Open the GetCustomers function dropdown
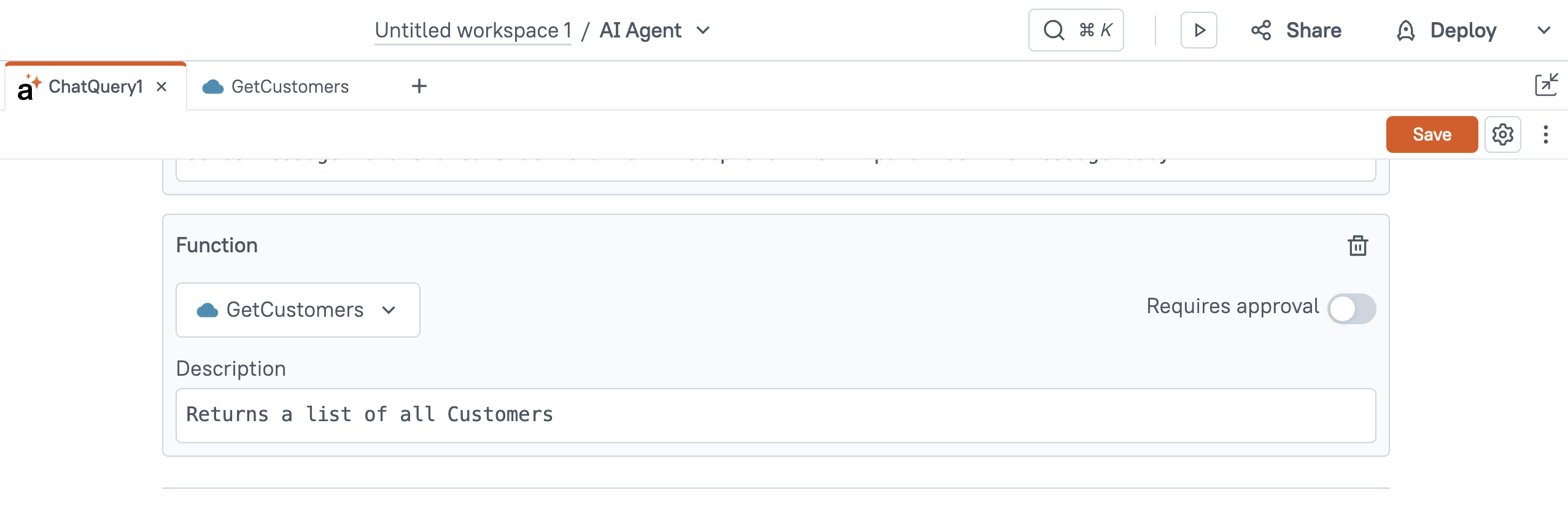This screenshot has height=528, width=1568. coord(298,310)
